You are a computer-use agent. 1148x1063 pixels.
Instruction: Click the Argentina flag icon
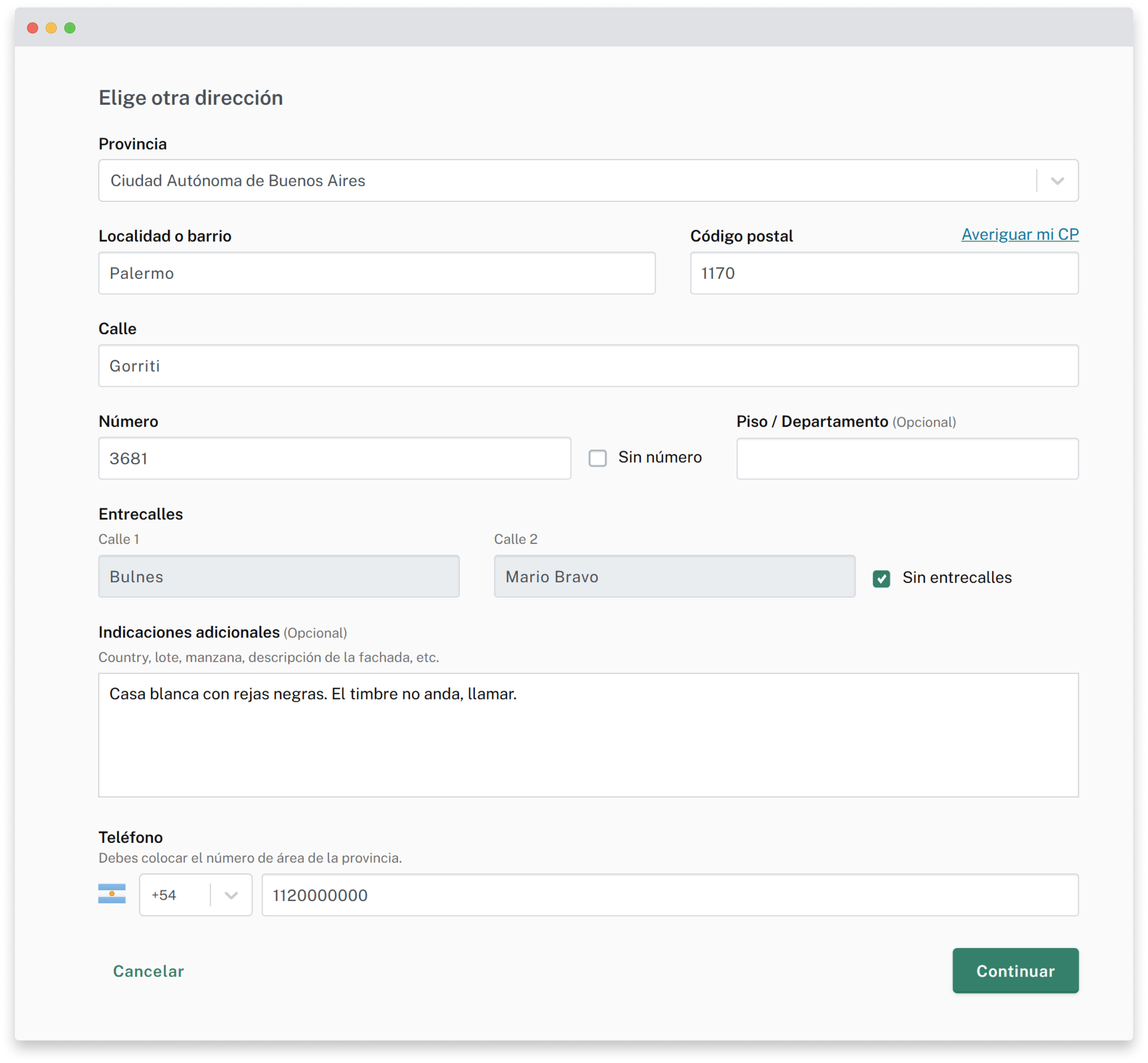[112, 894]
